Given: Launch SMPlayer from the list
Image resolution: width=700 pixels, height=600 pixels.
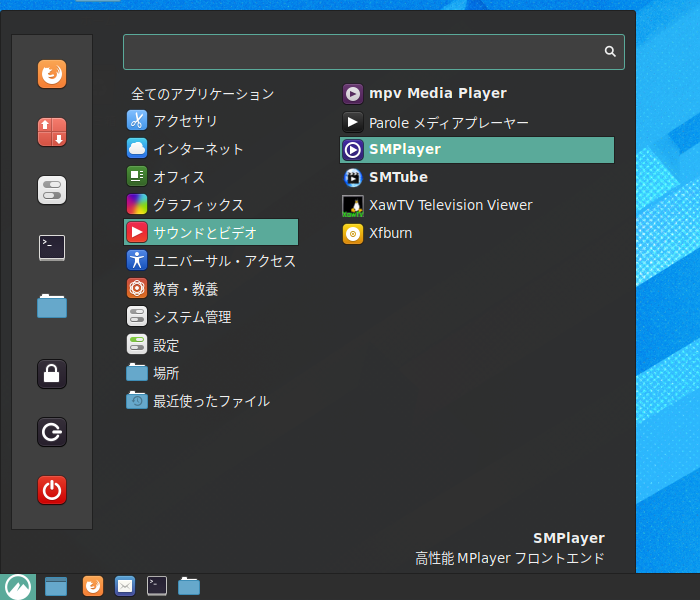Looking at the screenshot, I should (x=477, y=150).
